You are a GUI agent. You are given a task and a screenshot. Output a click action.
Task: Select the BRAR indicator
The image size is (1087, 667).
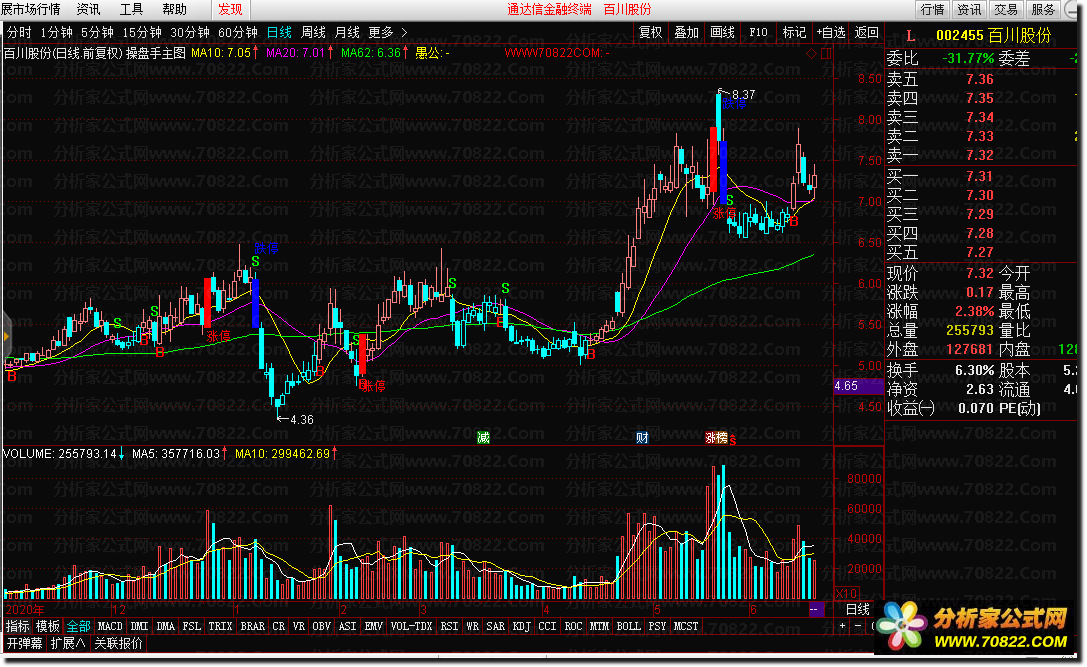252,626
